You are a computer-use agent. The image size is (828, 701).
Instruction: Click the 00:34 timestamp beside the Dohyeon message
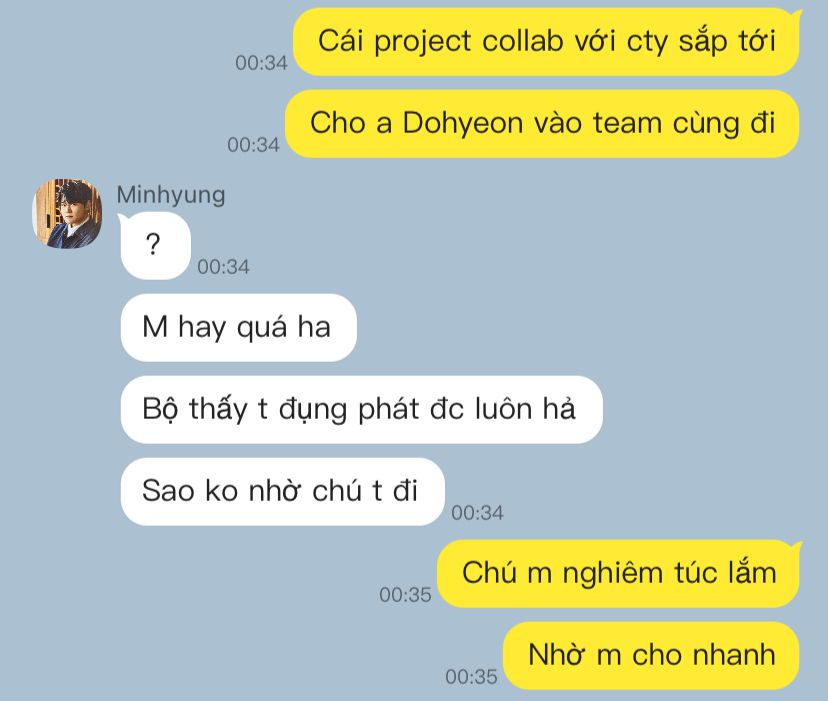pyautogui.click(x=253, y=145)
